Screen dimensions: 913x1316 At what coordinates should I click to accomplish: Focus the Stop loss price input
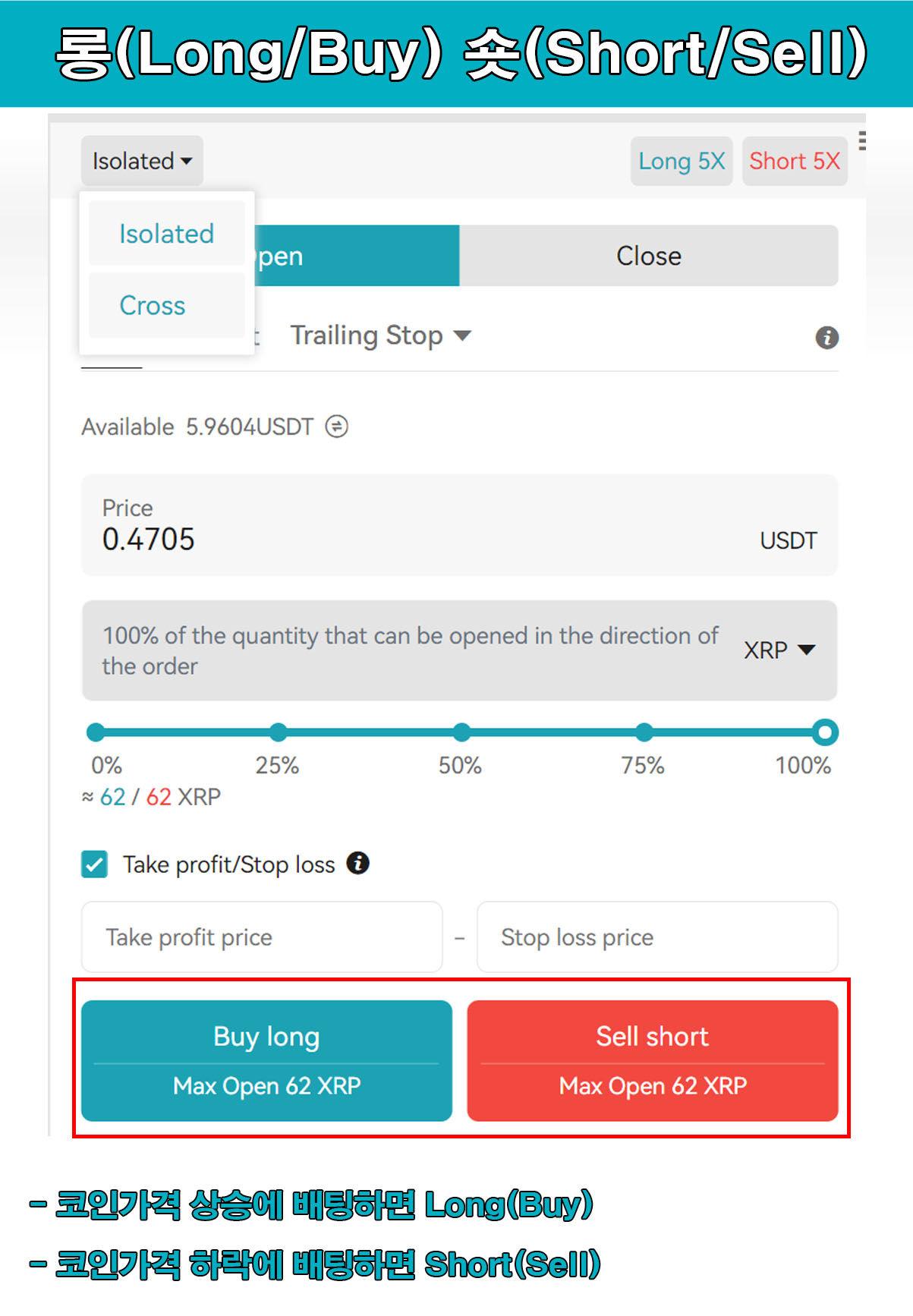pyautogui.click(x=656, y=937)
